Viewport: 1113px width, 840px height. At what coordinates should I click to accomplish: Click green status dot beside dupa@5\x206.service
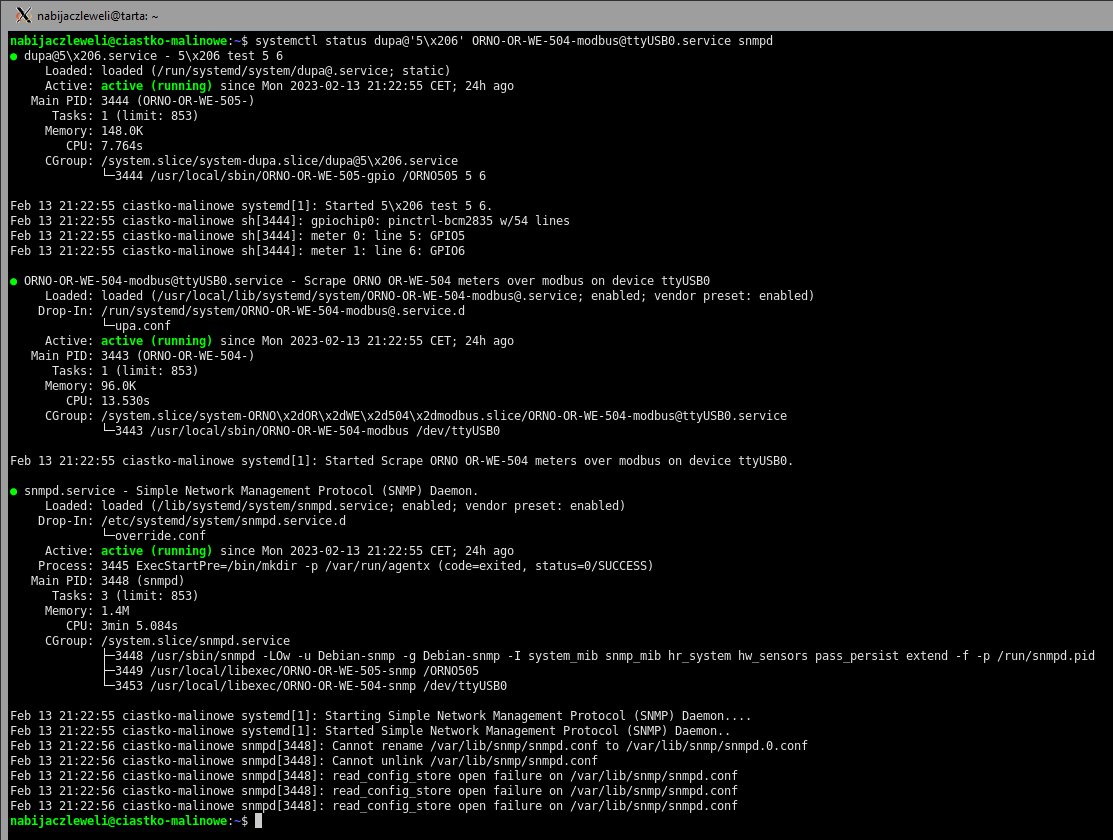click(x=14, y=56)
